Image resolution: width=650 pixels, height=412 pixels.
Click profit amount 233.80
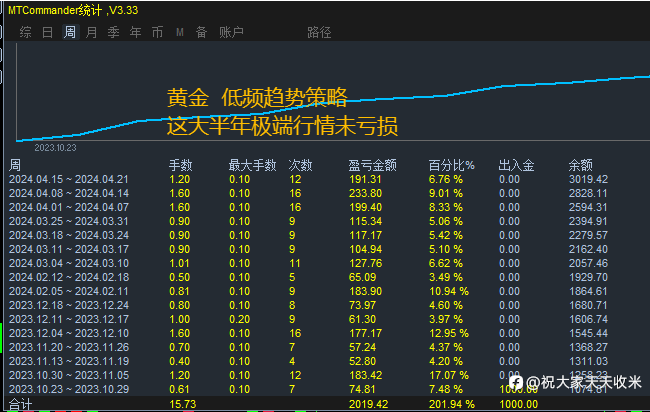pyautogui.click(x=365, y=193)
